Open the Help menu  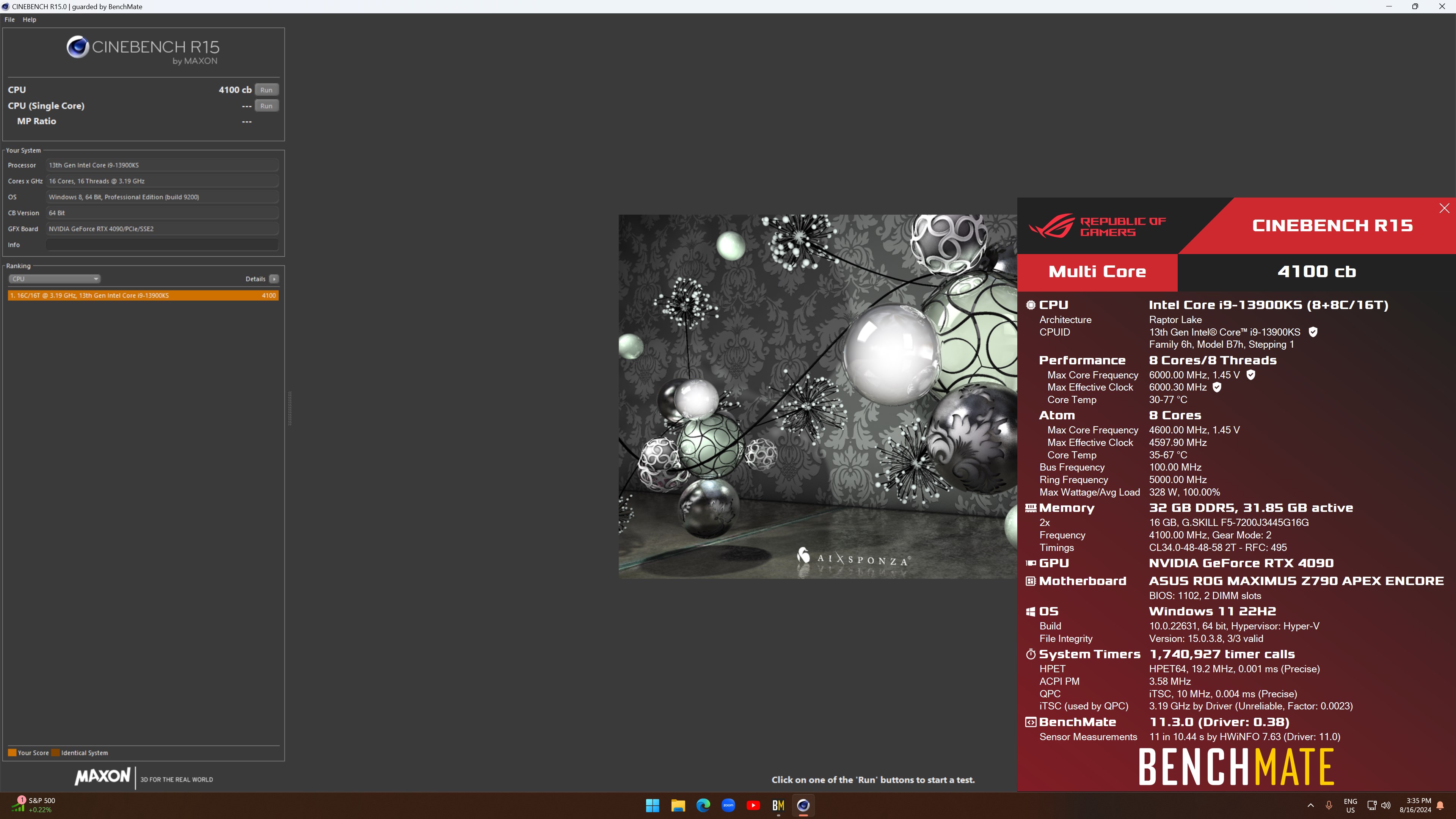pos(30,19)
